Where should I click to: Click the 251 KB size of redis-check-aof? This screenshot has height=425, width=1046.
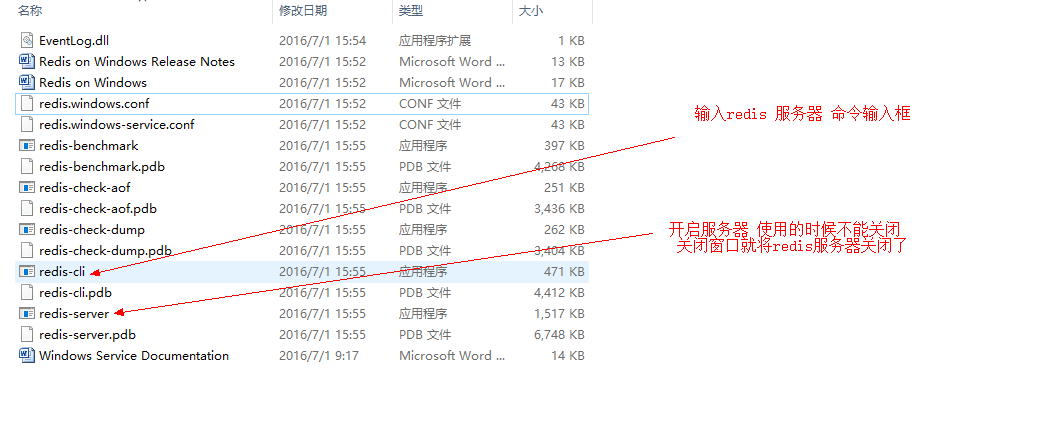click(564, 187)
